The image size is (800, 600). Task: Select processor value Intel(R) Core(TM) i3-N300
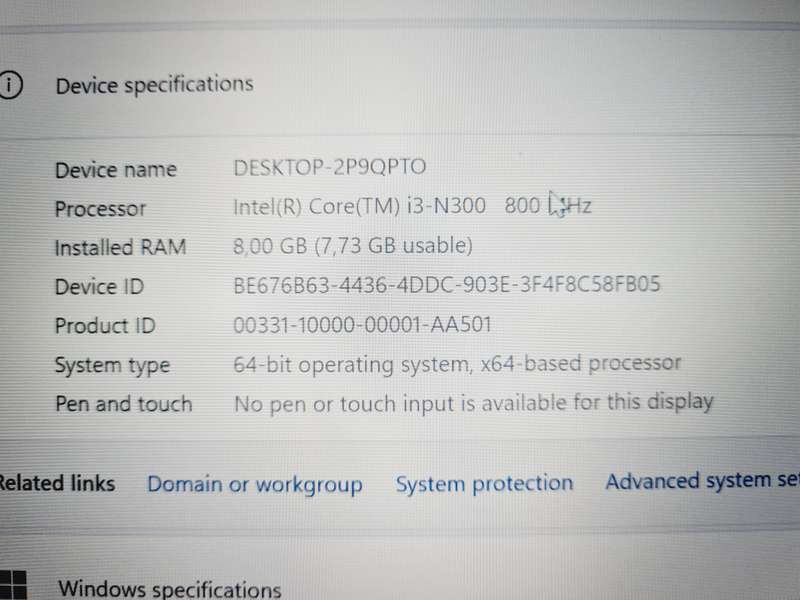point(359,206)
